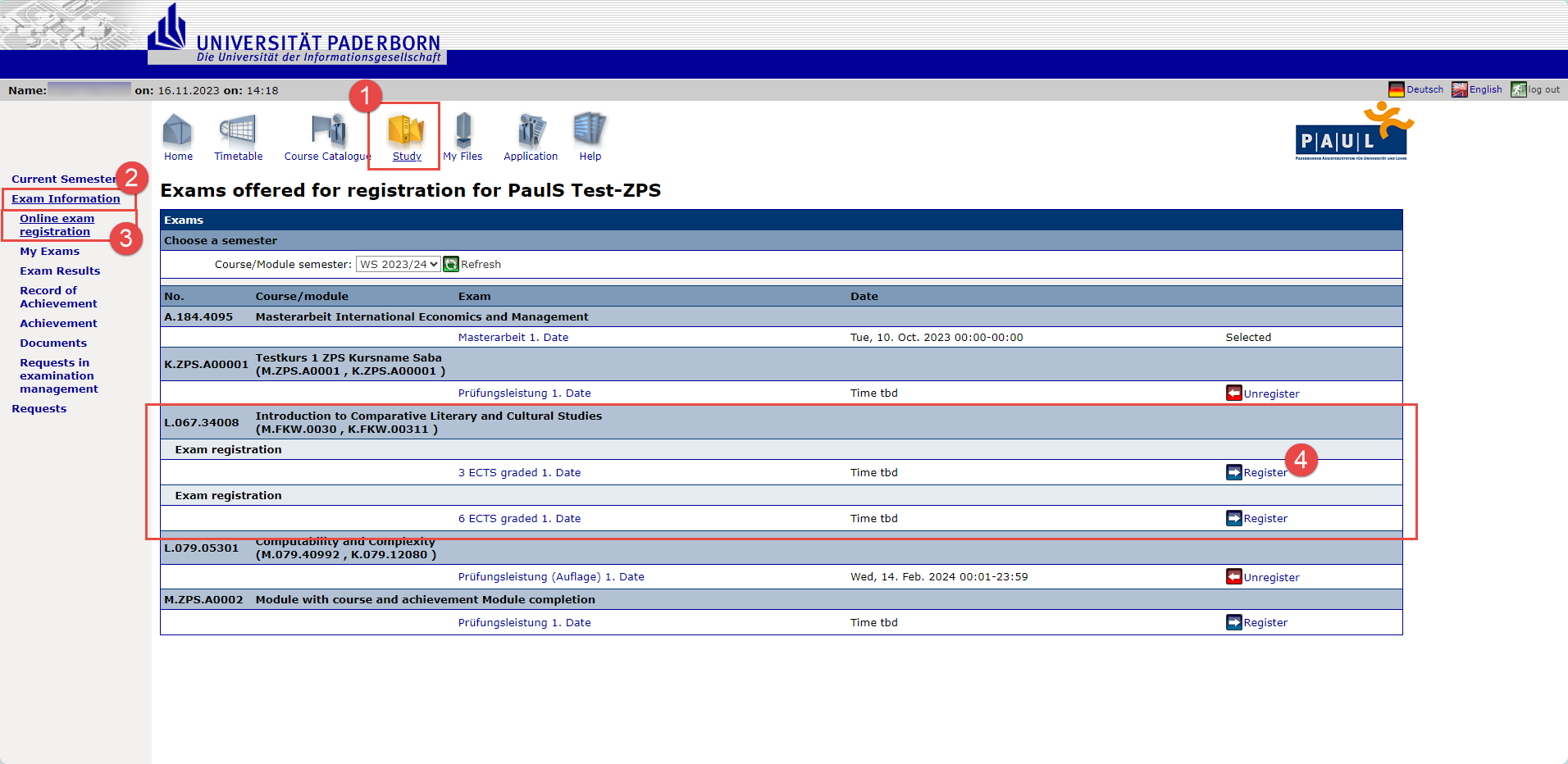The width and height of the screenshot is (1568, 764).
Task: Click the green Refresh icon
Action: pos(451,264)
